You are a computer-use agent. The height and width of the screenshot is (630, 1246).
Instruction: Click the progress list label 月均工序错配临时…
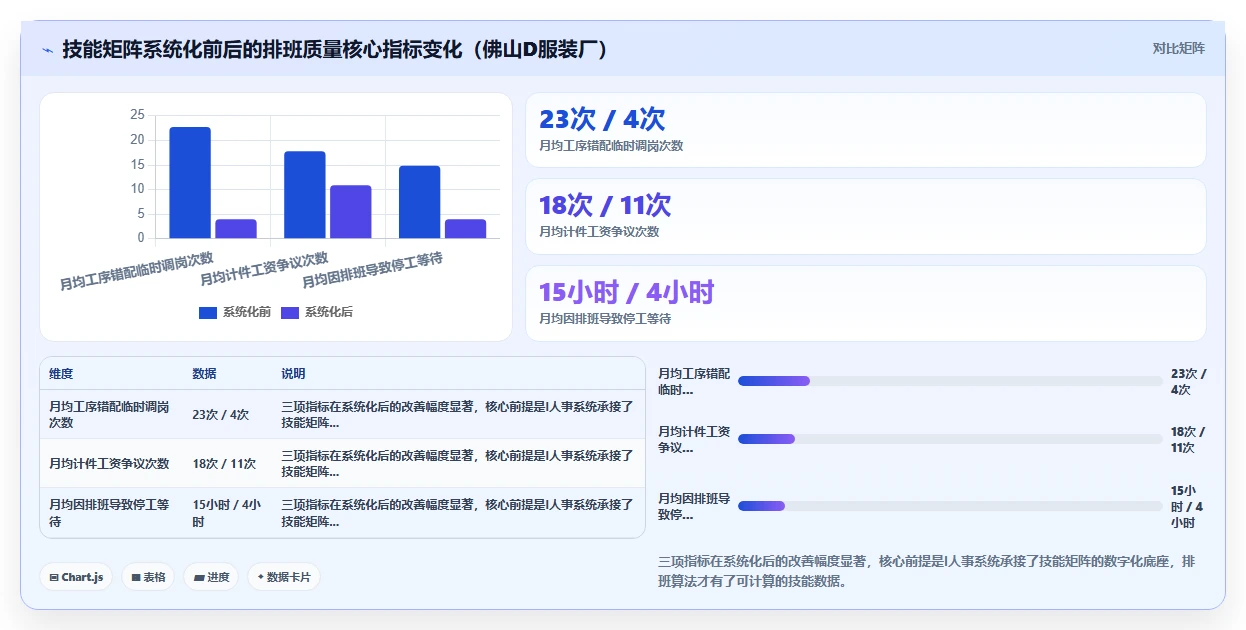coord(694,382)
